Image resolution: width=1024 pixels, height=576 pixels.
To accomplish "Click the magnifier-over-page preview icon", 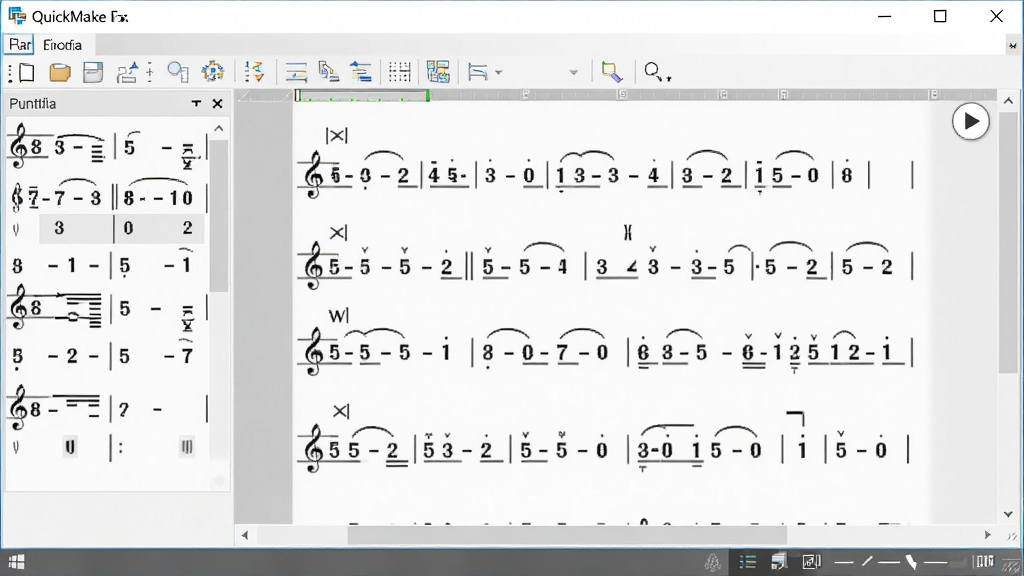I will pyautogui.click(x=178, y=72).
